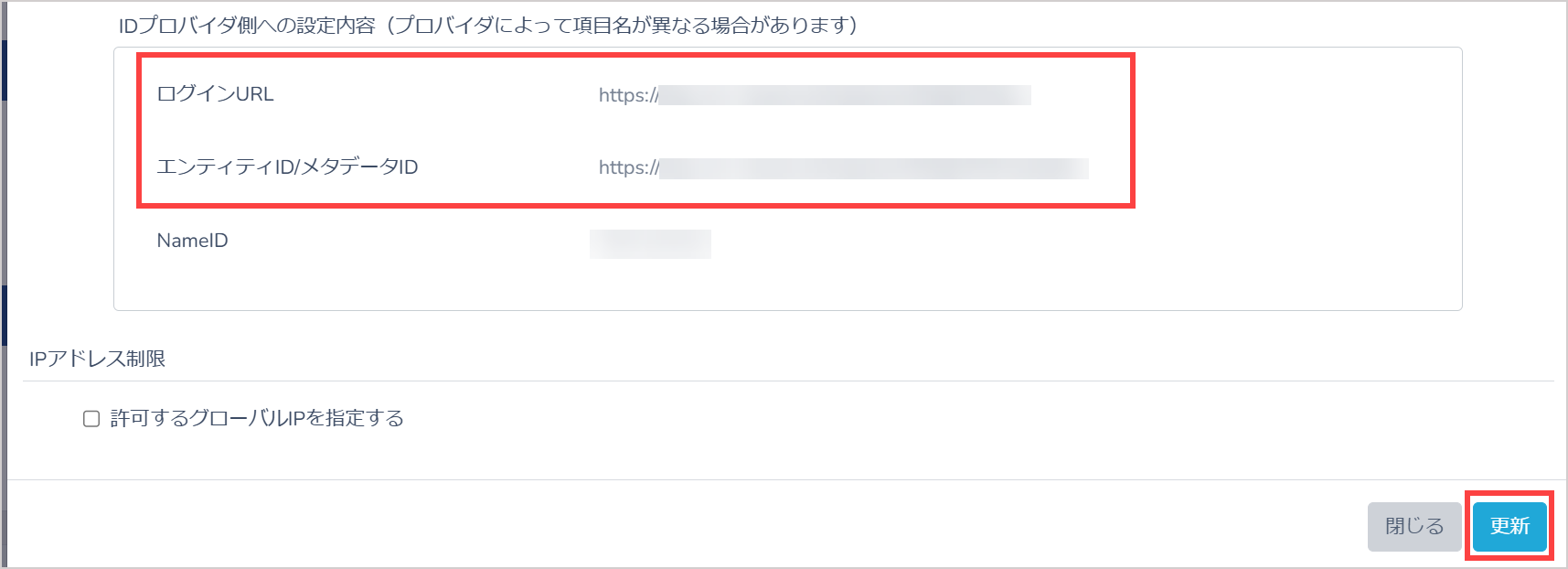
Task: Click the エンティティID/メタデータID https value
Action: [x=843, y=167]
